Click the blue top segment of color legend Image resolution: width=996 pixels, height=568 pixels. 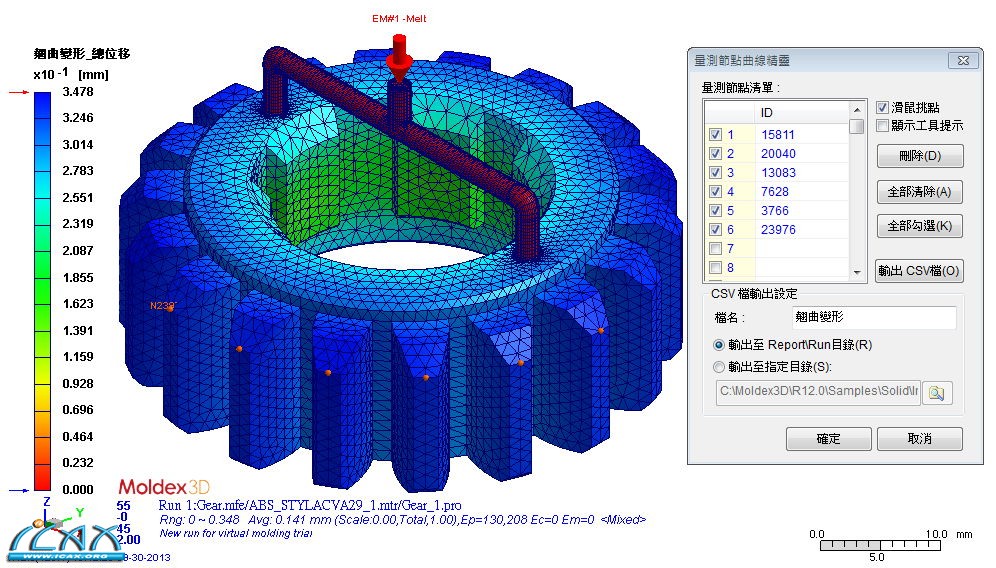tap(42, 105)
